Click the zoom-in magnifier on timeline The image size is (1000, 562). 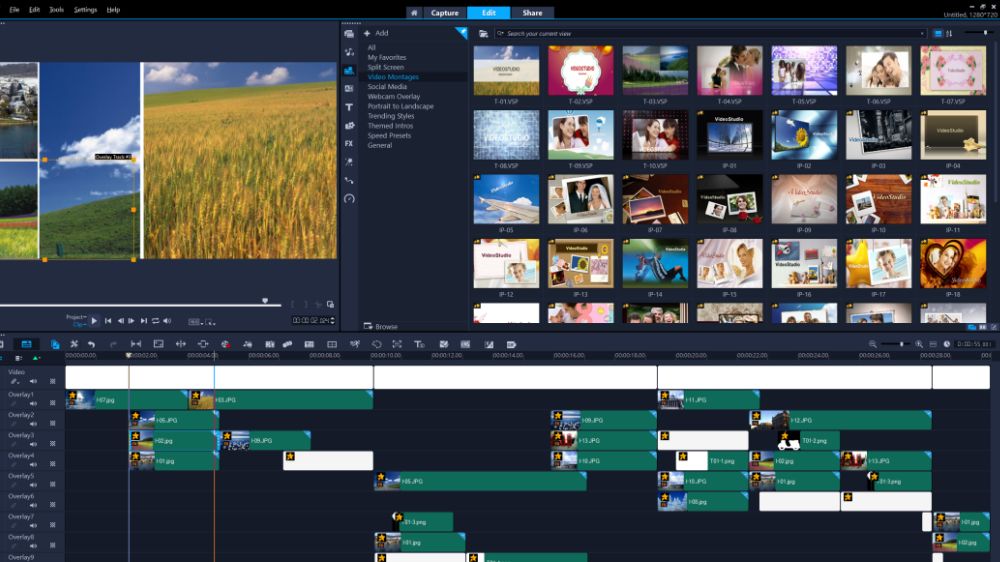pos(919,344)
